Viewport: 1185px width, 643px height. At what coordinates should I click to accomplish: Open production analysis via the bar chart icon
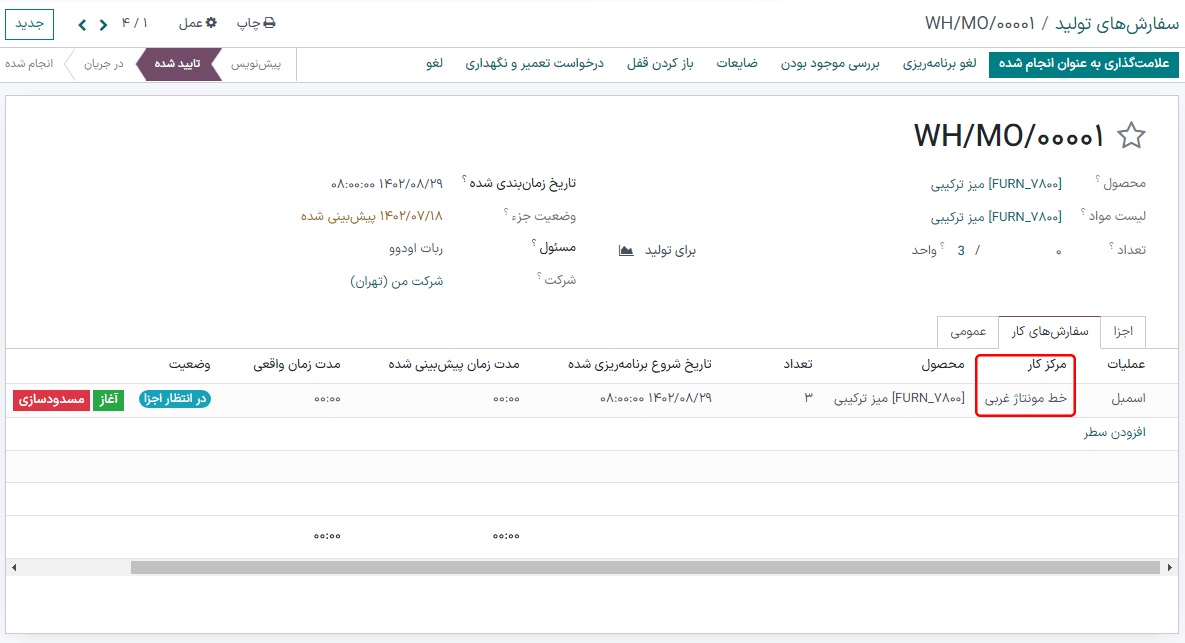coord(625,251)
